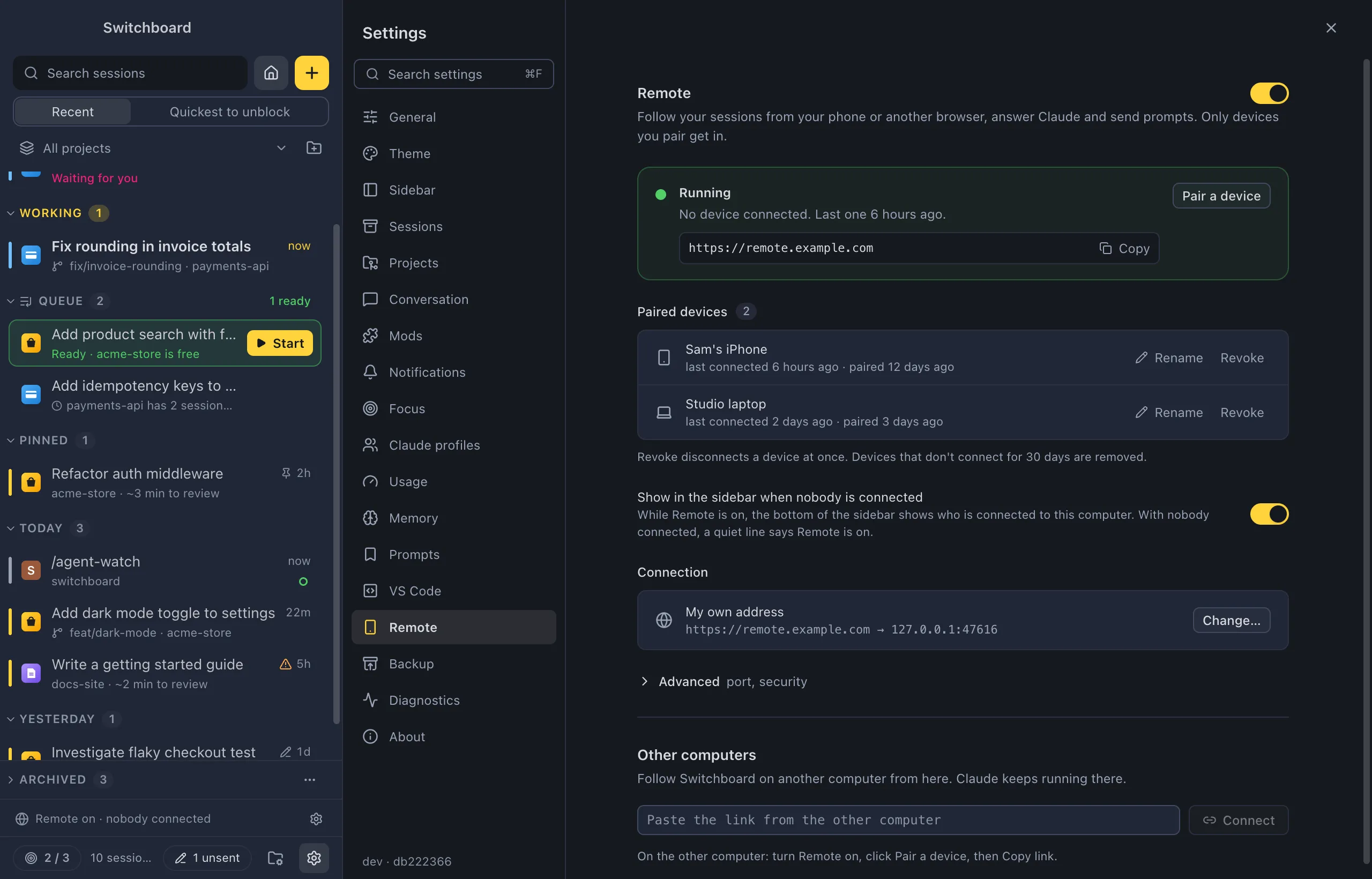1372x879 pixels.
Task: Revoke the Studio laptop device
Action: 1241,412
